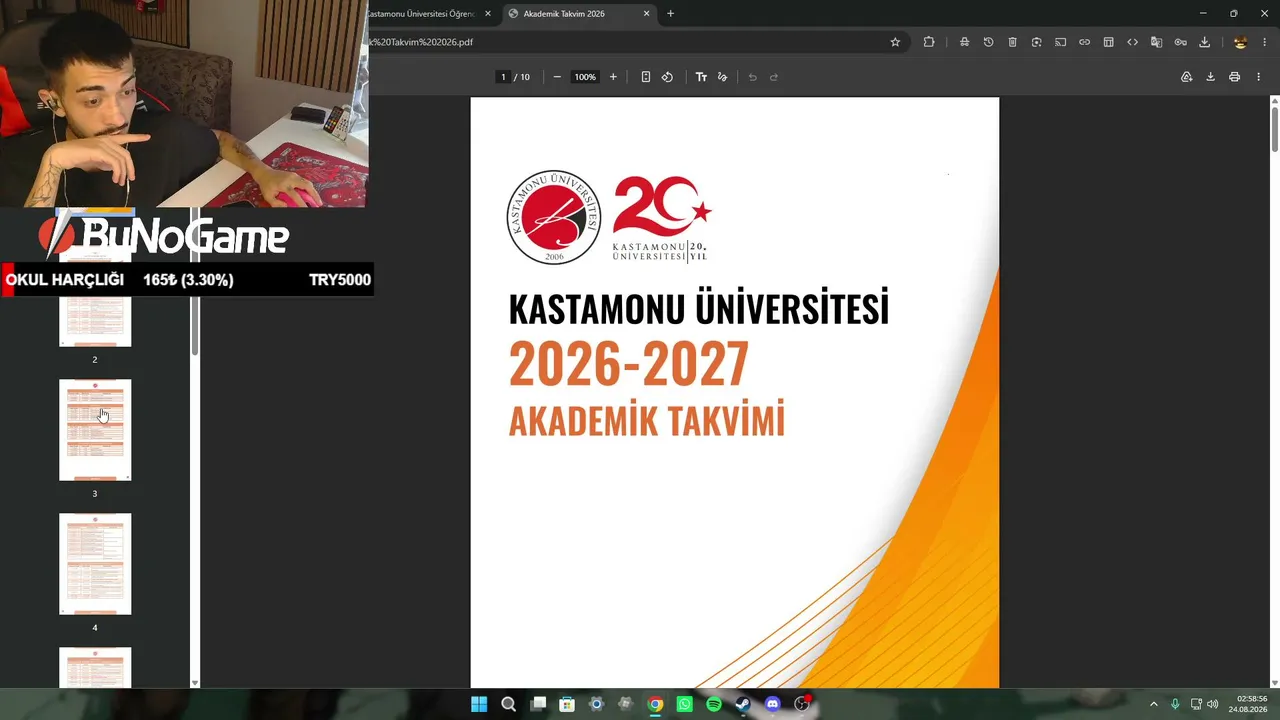Click the cast screen icon
Image resolution: width=1280 pixels, height=720 pixels.
click(x=1060, y=42)
